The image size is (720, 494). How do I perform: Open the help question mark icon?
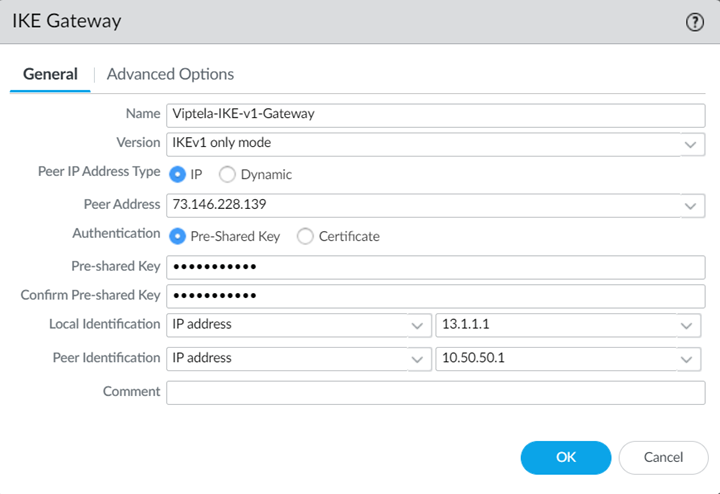click(695, 23)
